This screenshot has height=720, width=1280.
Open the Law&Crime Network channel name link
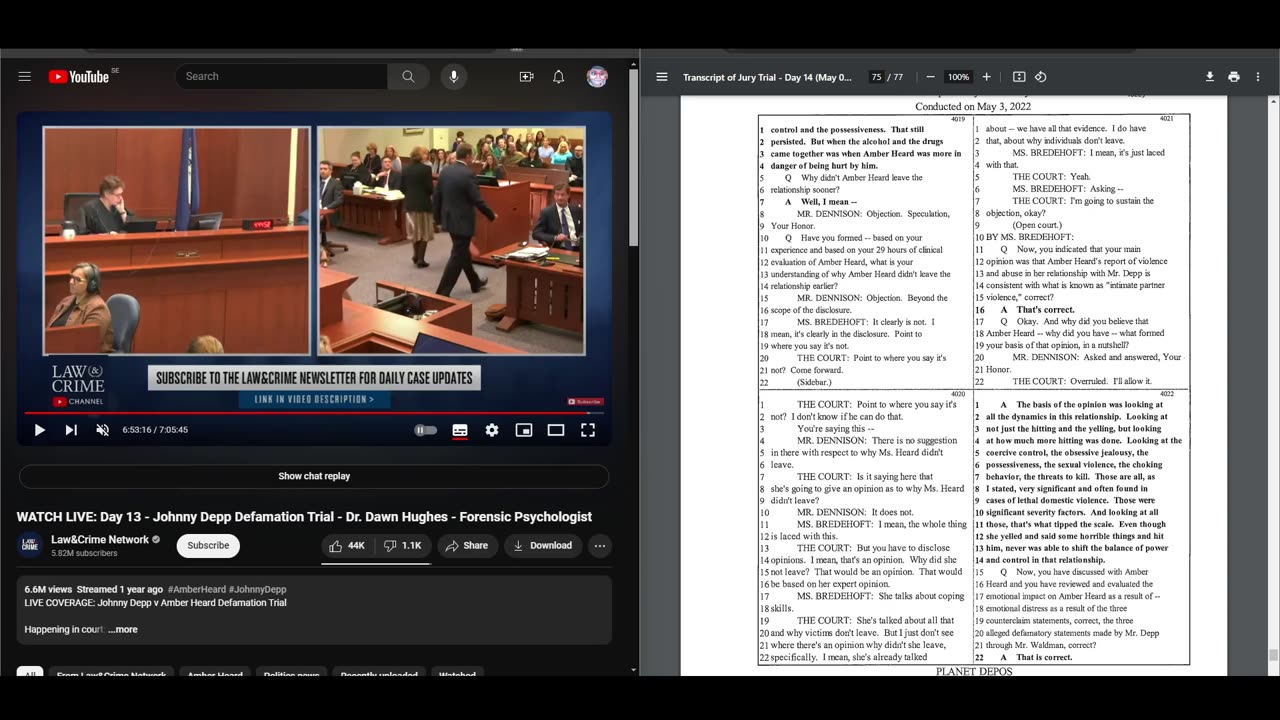[100, 540]
